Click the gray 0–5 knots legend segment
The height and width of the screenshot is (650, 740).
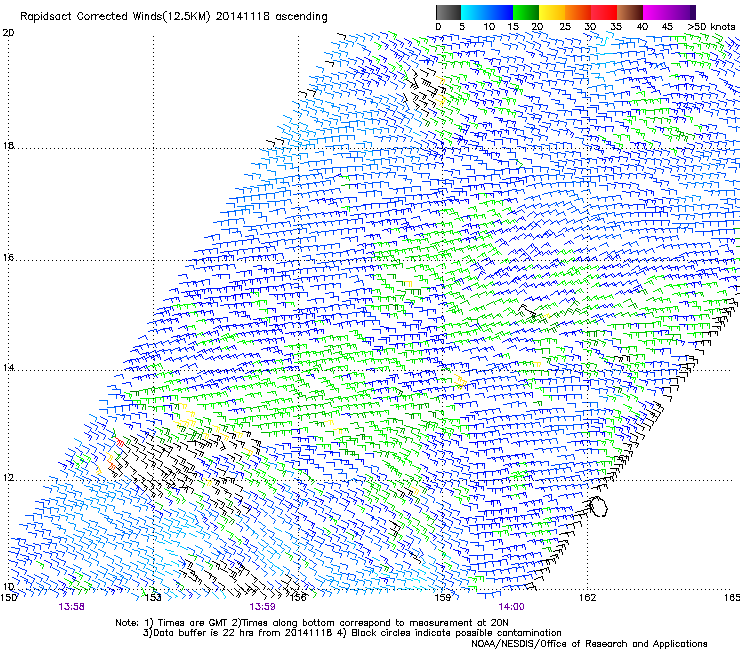(x=448, y=12)
